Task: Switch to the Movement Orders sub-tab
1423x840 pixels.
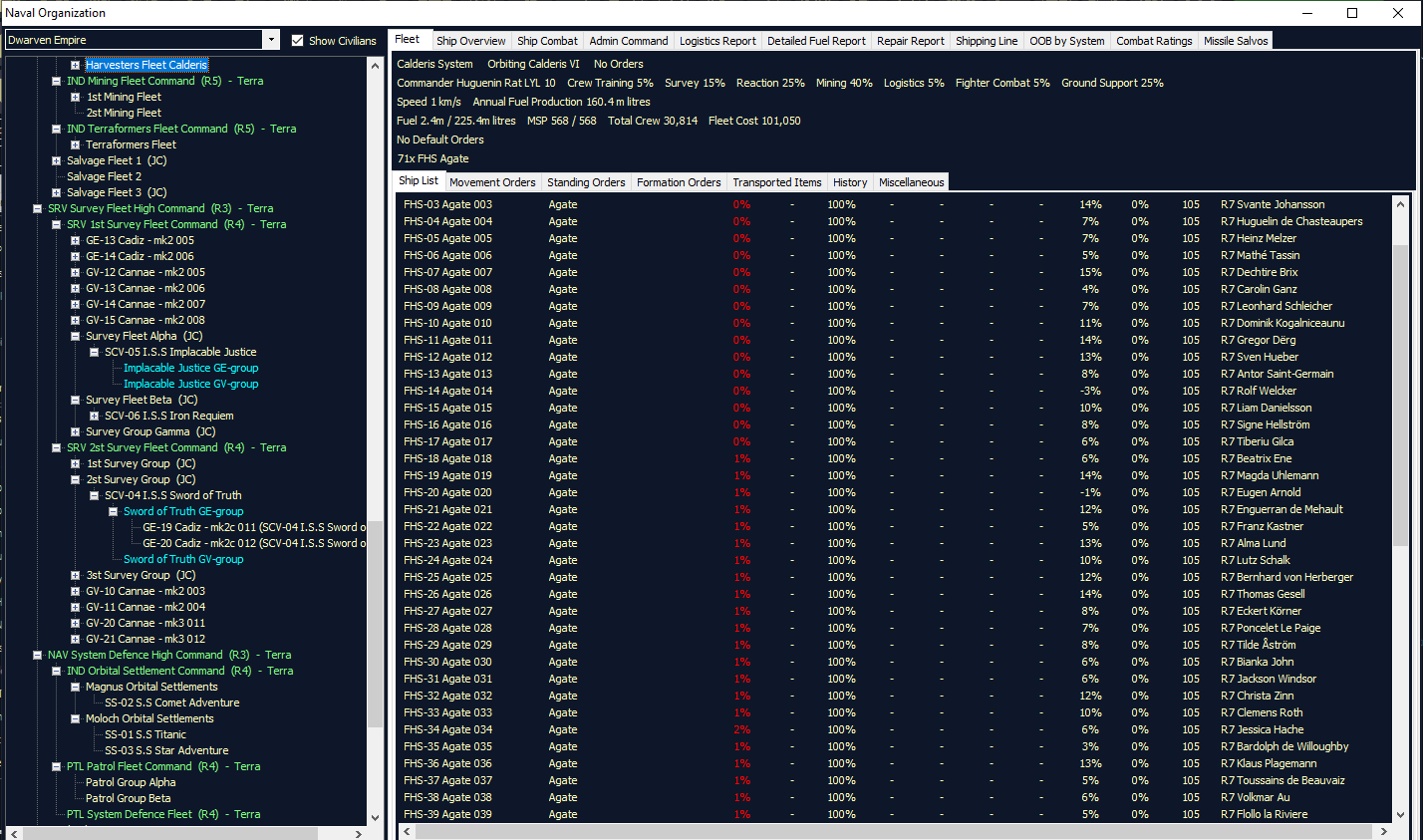Action: tap(492, 182)
